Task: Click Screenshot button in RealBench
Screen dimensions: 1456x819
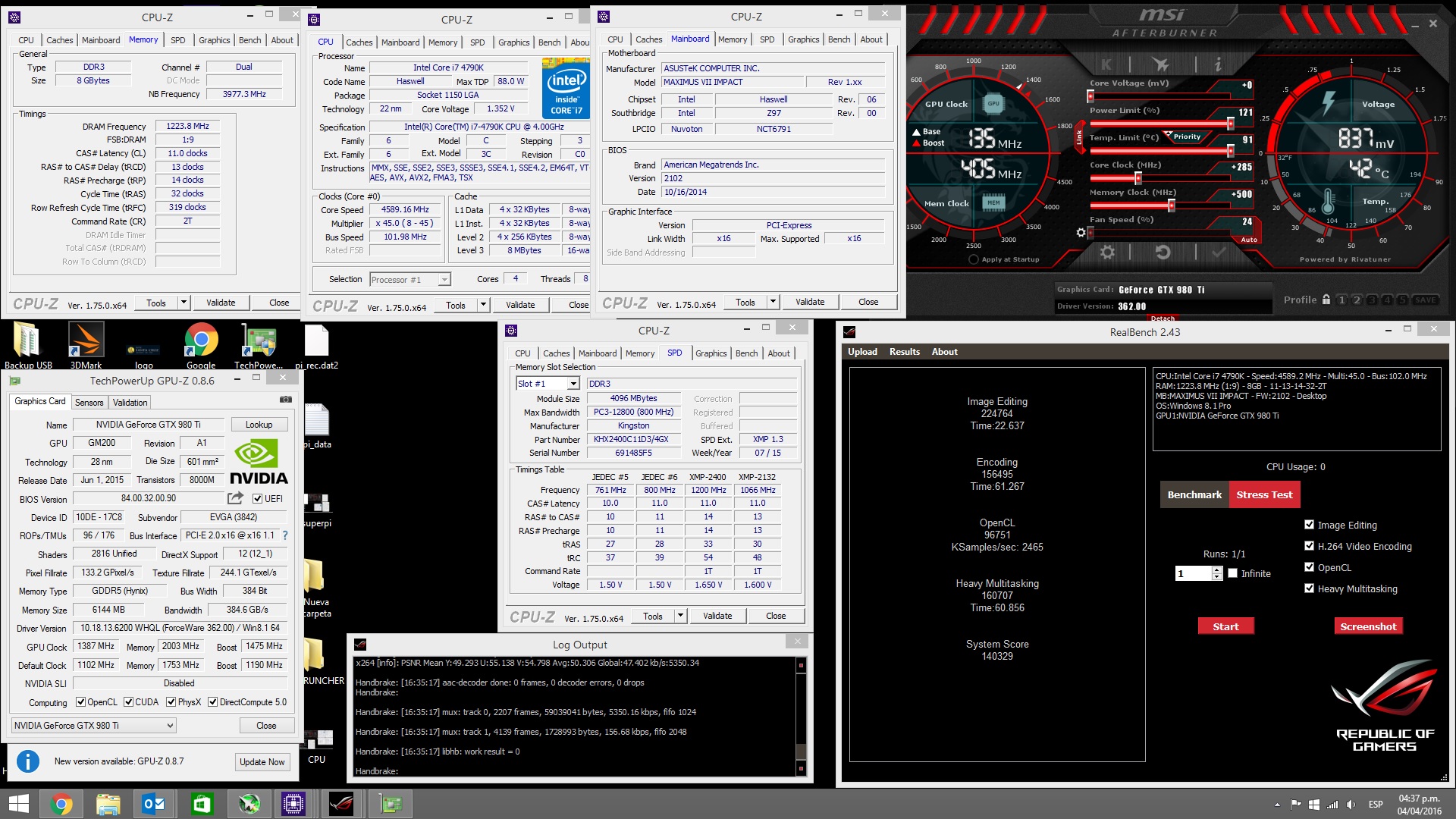Action: coord(1368,626)
